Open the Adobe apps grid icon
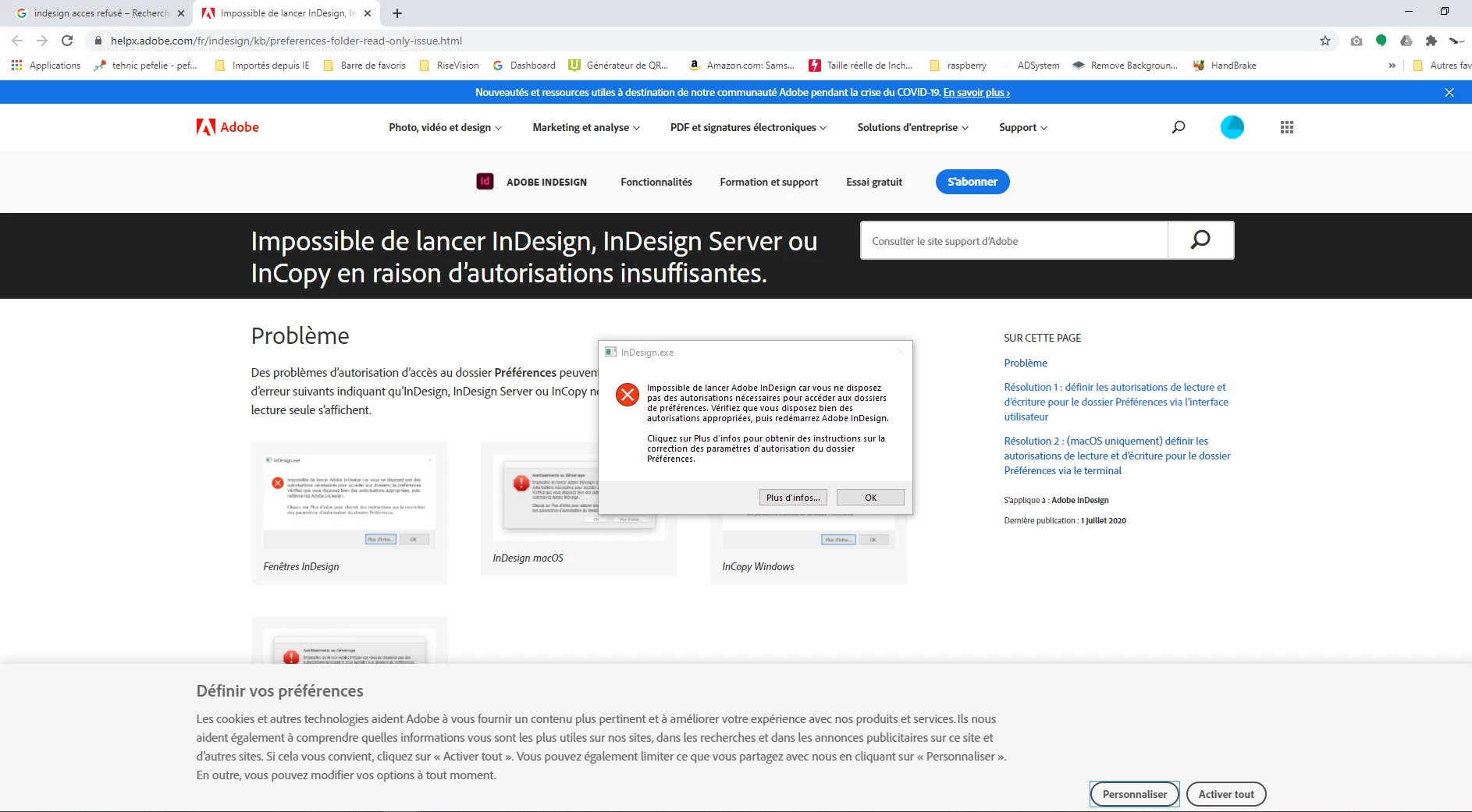This screenshot has width=1472, height=812. 1287,127
